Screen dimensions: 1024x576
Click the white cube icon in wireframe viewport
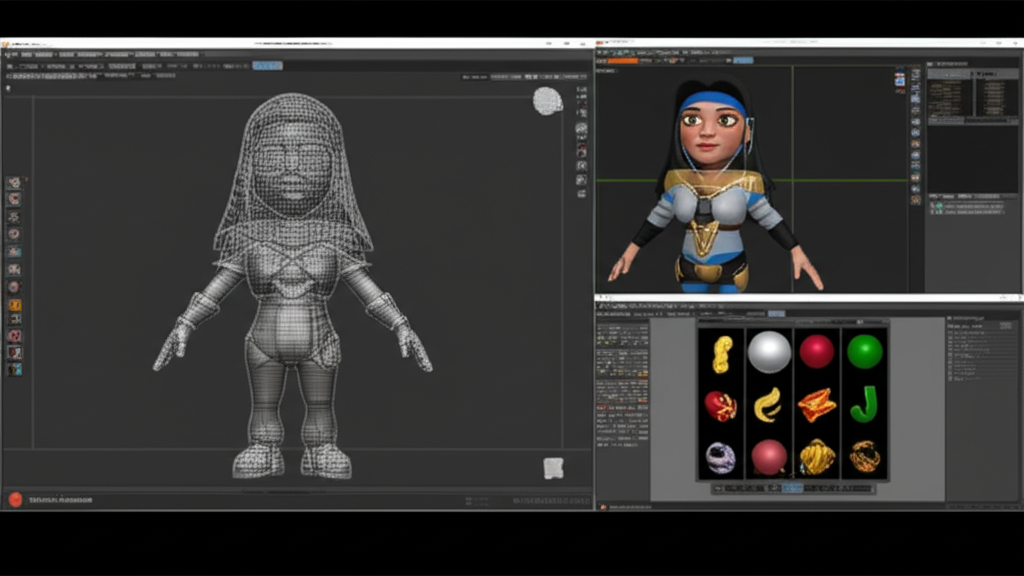[553, 468]
